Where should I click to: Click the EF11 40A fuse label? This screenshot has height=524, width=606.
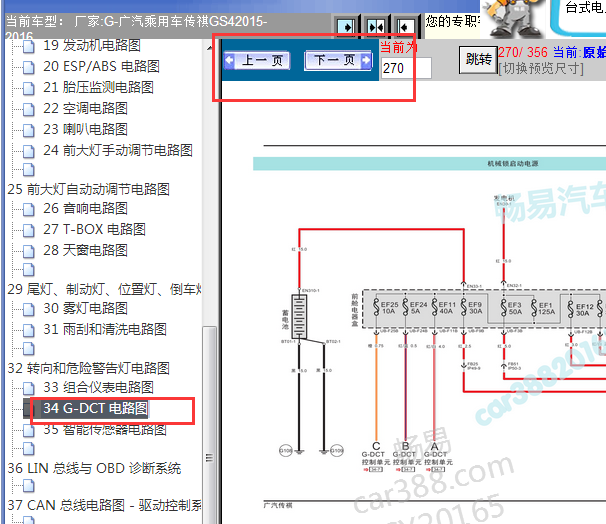[x=447, y=308]
